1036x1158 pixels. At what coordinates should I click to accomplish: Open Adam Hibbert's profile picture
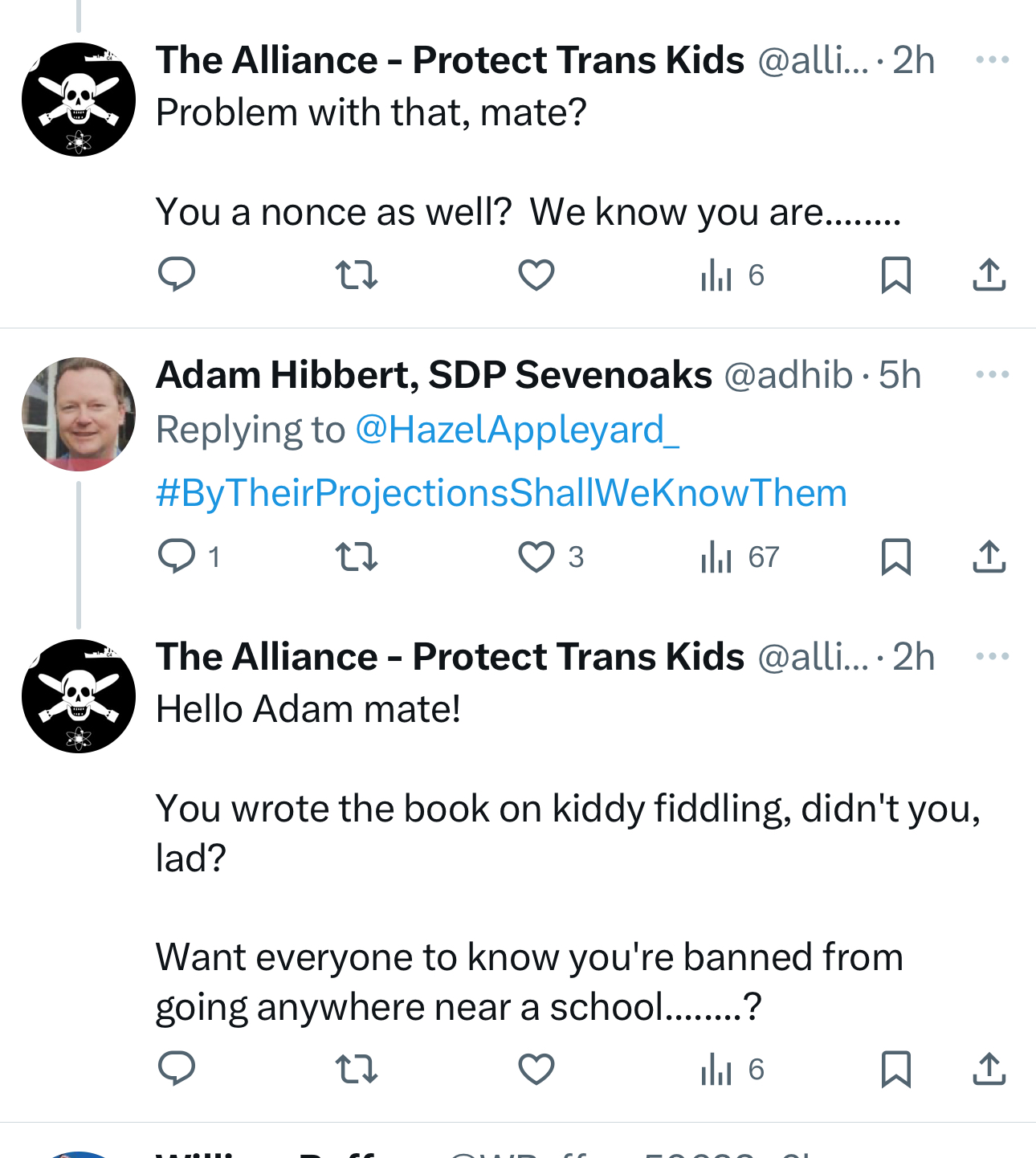(79, 414)
